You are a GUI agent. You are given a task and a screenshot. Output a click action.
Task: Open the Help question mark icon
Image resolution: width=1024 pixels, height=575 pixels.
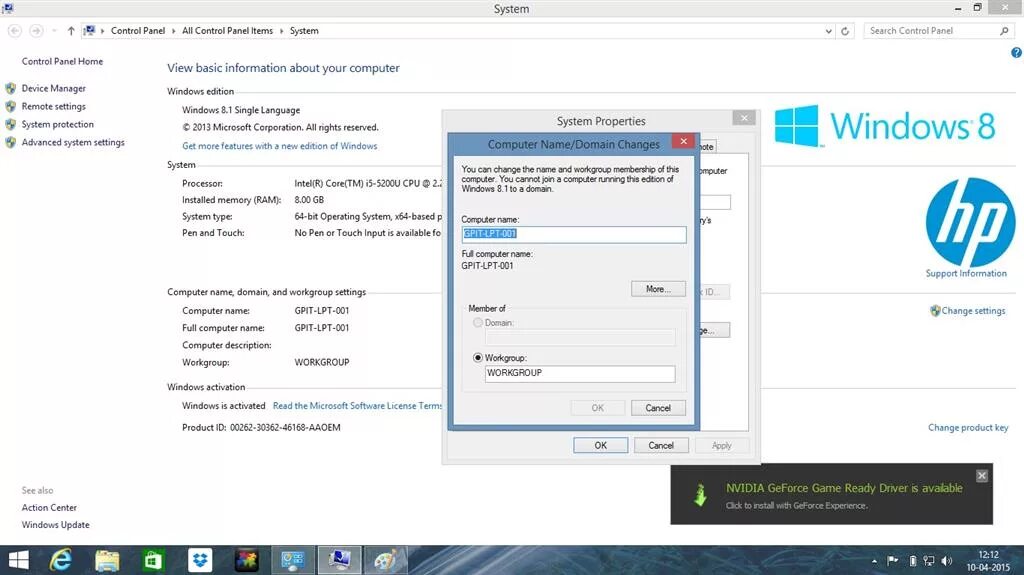[1016, 53]
